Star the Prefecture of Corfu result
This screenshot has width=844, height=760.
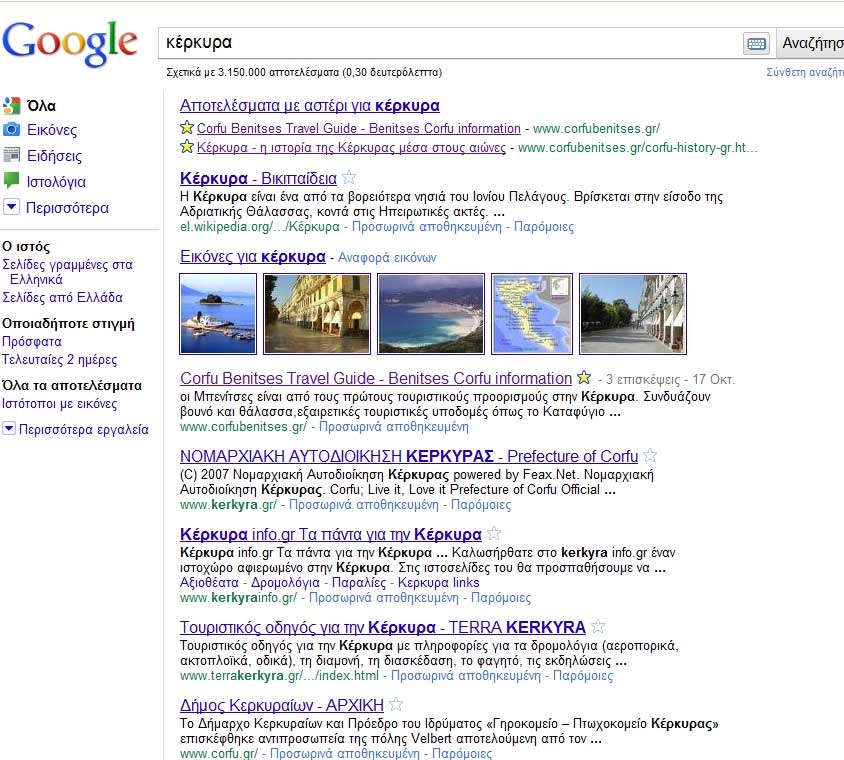pos(650,455)
